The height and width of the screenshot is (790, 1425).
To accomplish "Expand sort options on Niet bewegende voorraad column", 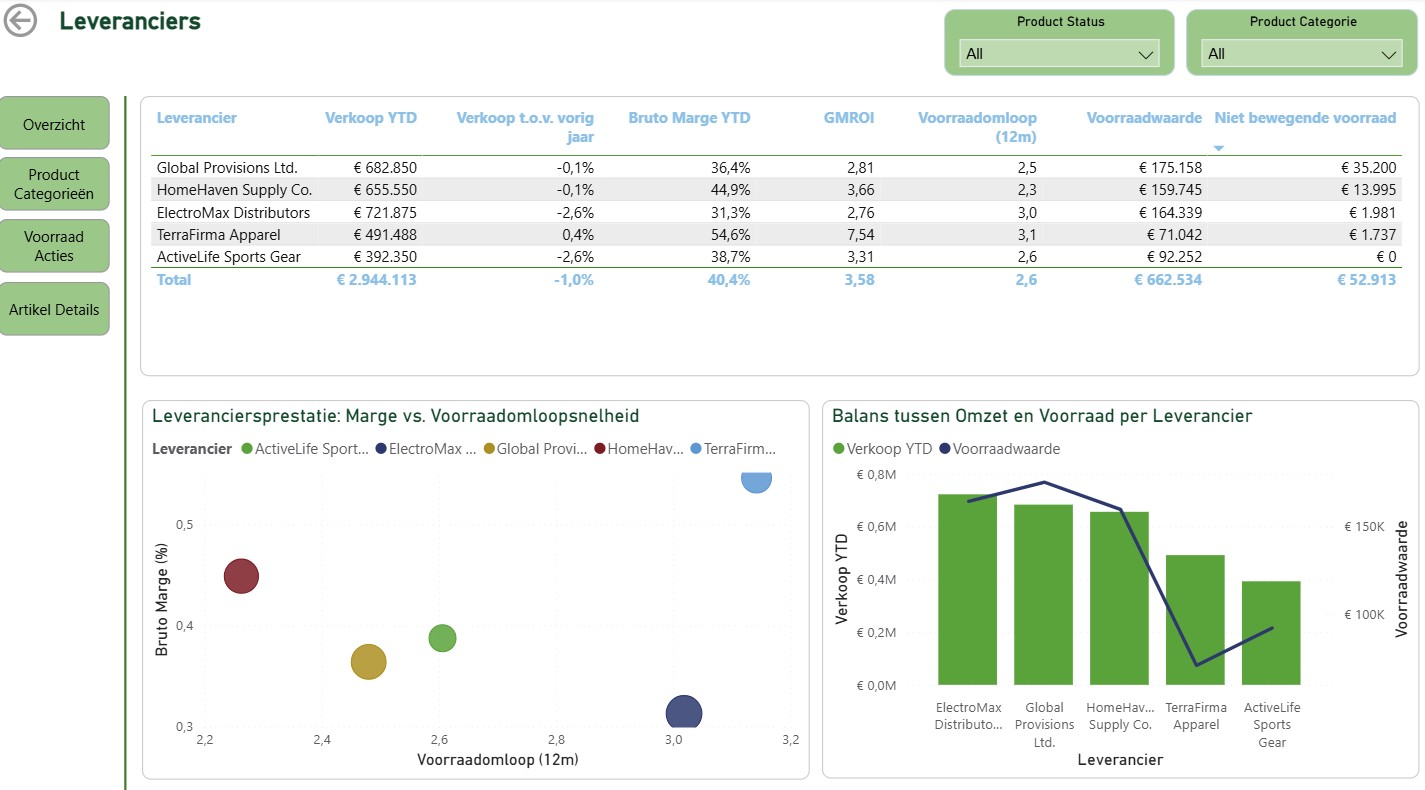I will [1219, 146].
